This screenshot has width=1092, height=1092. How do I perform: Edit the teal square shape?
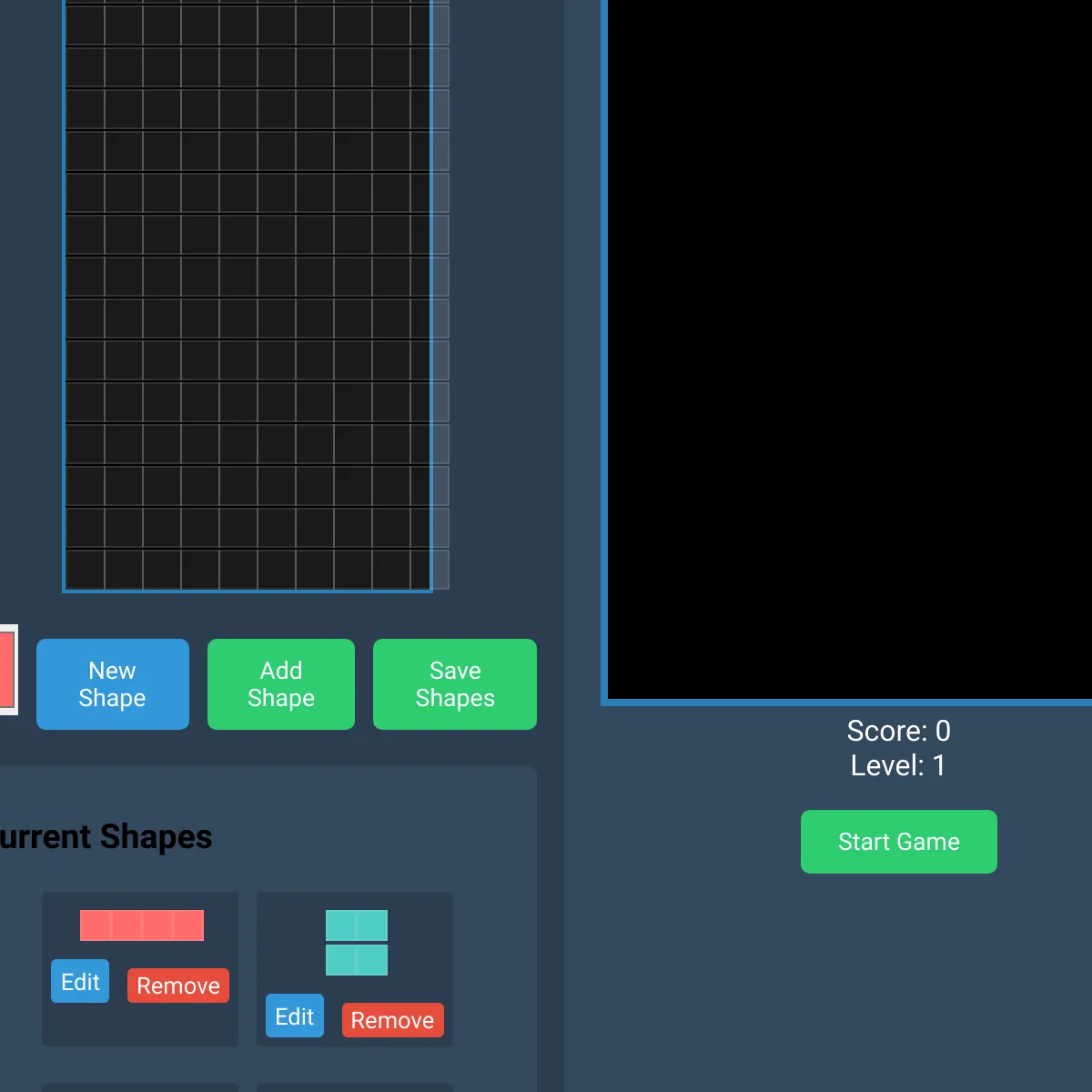click(x=295, y=1016)
